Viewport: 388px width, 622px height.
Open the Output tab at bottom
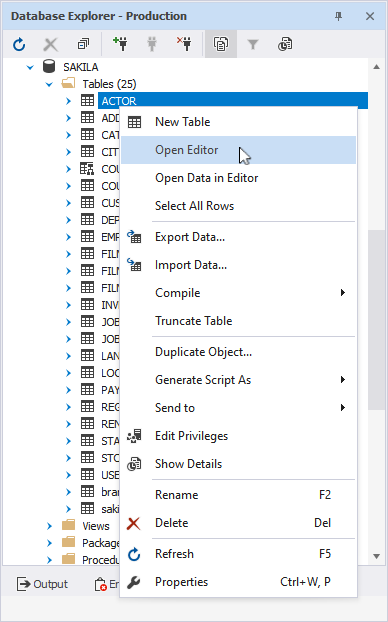coord(42,584)
